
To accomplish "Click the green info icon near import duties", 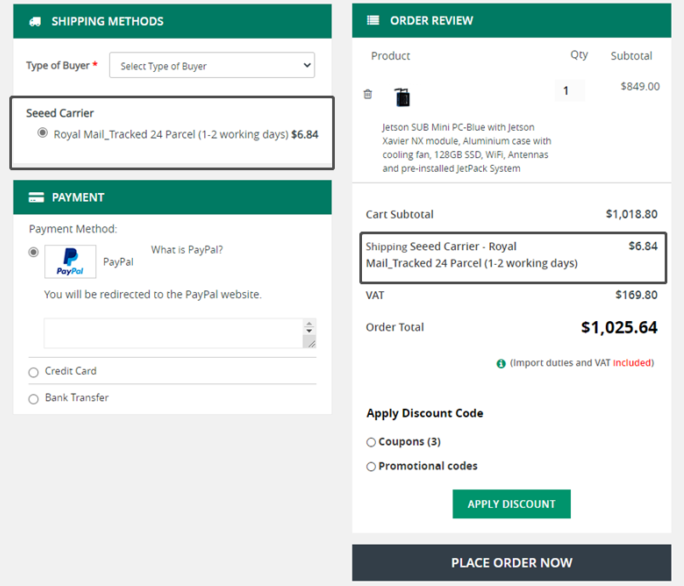I will coord(501,363).
